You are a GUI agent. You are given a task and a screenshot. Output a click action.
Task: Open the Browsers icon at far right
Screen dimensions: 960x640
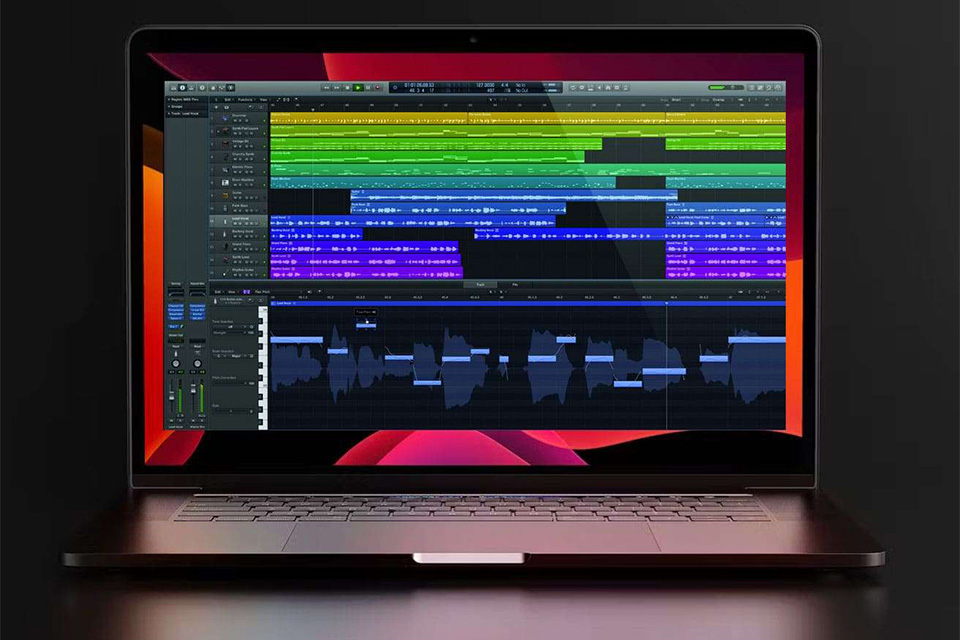point(778,88)
